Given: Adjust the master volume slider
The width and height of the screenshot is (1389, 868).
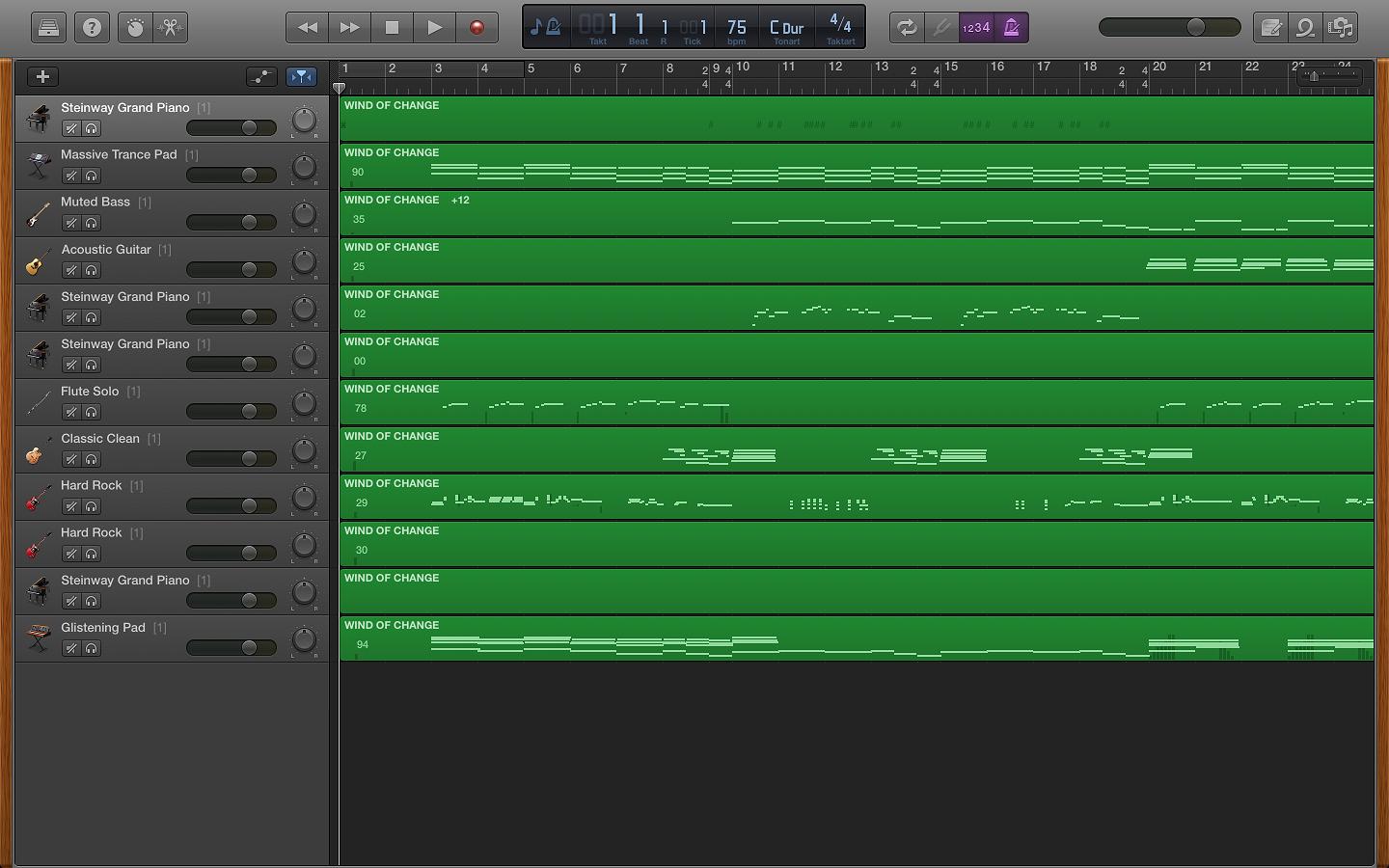Looking at the screenshot, I should pos(1170,27).
